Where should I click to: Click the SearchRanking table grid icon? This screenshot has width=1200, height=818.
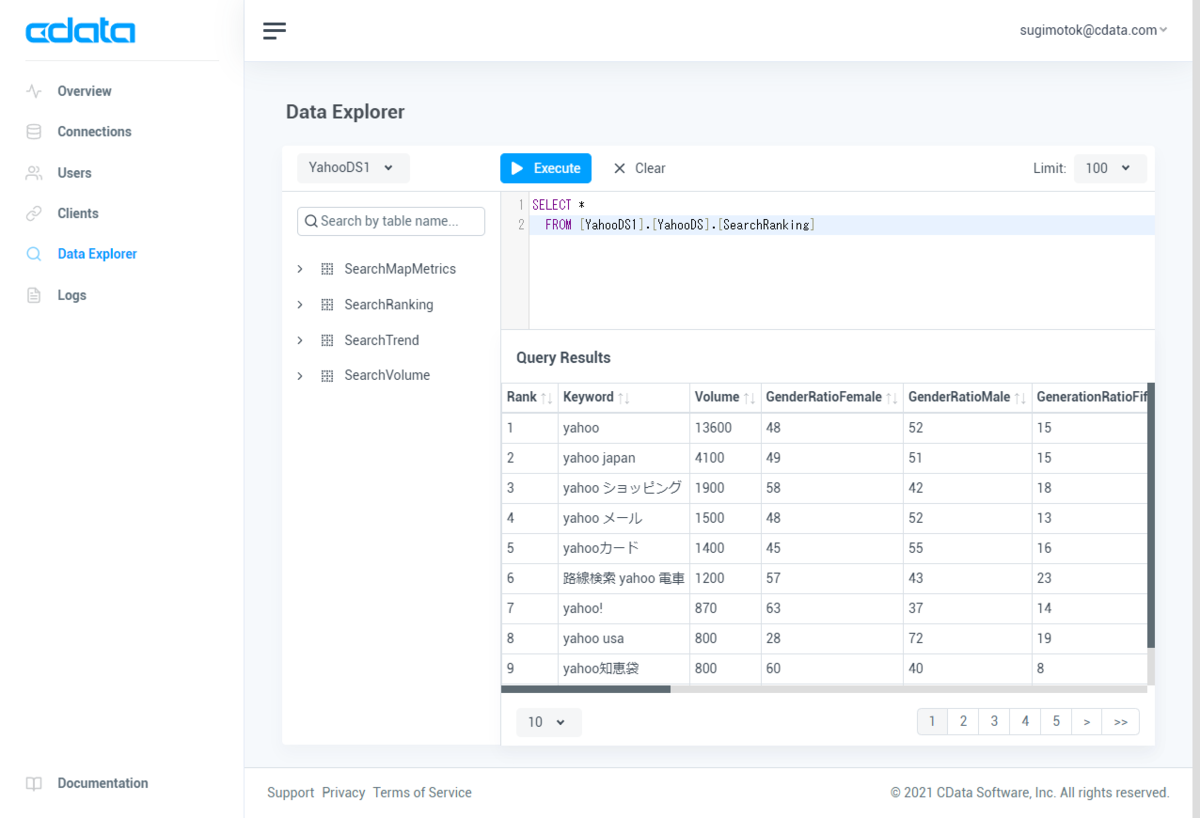pyautogui.click(x=327, y=305)
